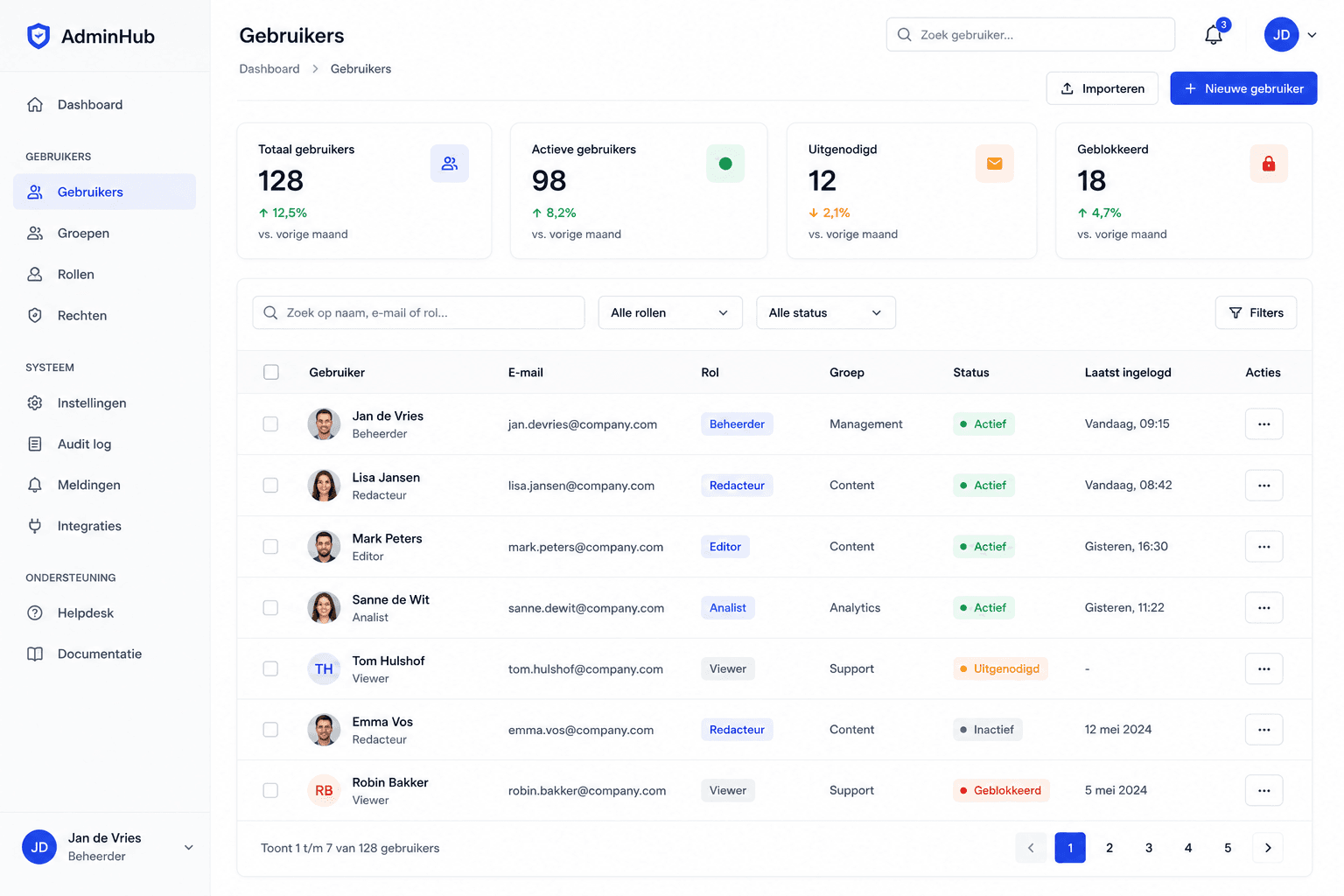Select the Robin Bakker row checkbox
Image resolution: width=1344 pixels, height=896 pixels.
tap(270, 790)
